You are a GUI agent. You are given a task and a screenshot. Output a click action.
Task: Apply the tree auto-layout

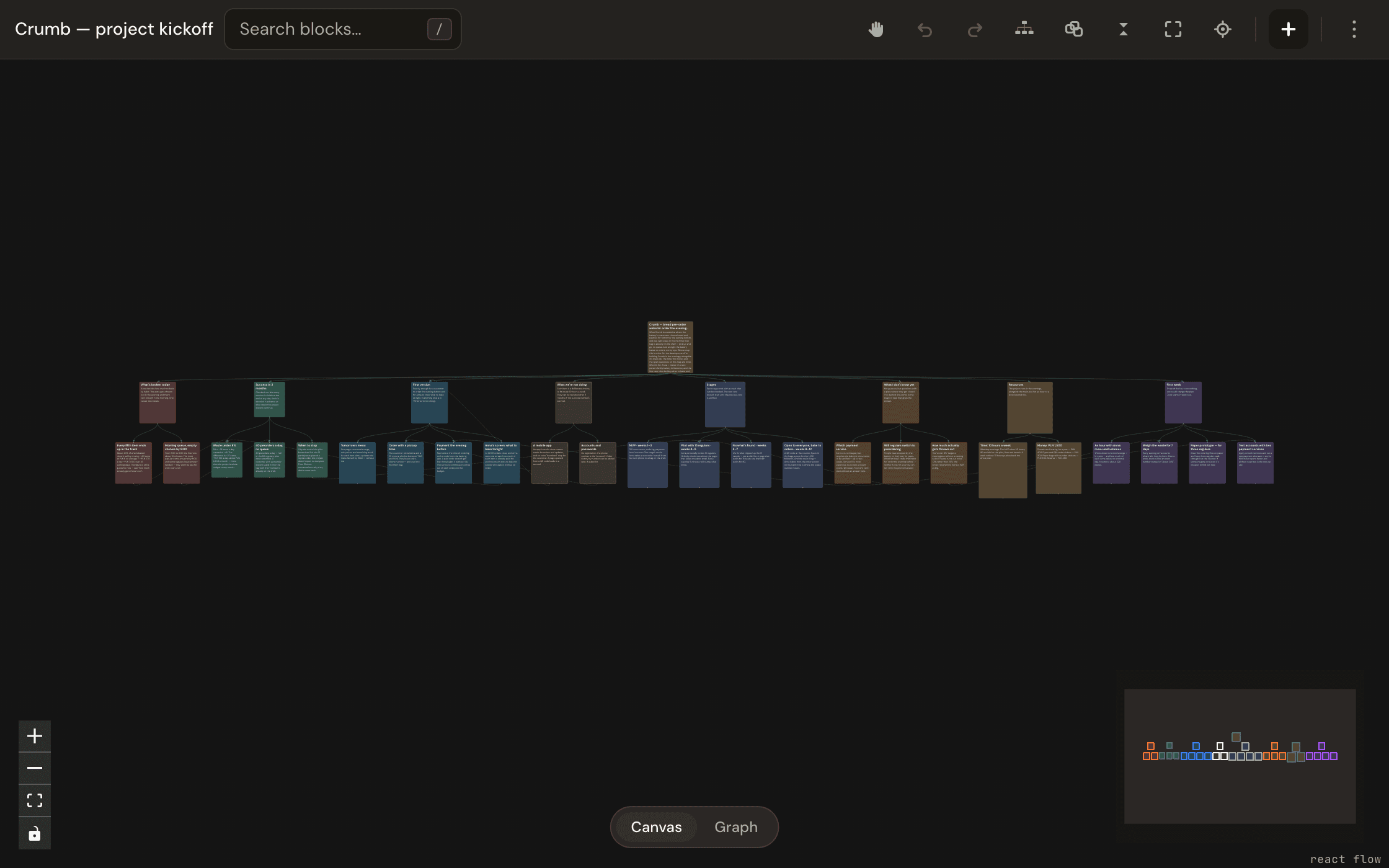[x=1024, y=29]
